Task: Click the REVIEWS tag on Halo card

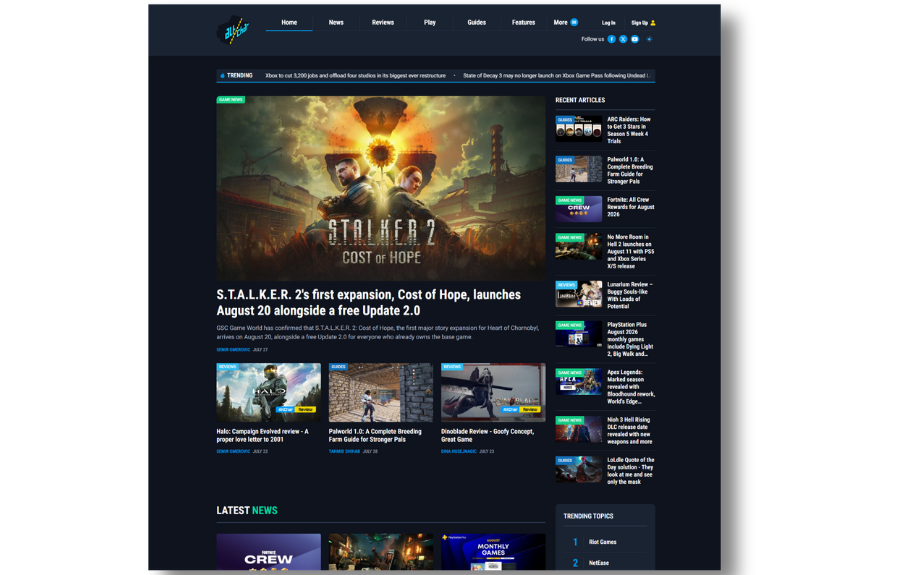Action: 227,366
